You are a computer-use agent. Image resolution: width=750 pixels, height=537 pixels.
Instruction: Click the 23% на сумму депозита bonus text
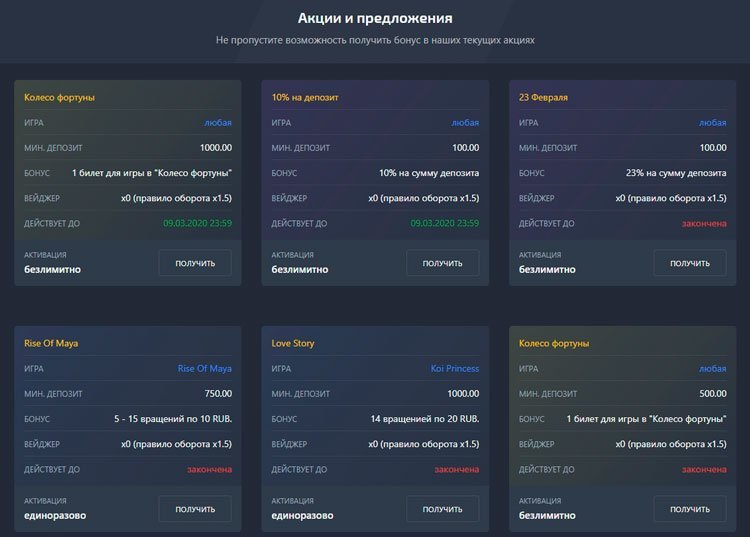tap(676, 173)
